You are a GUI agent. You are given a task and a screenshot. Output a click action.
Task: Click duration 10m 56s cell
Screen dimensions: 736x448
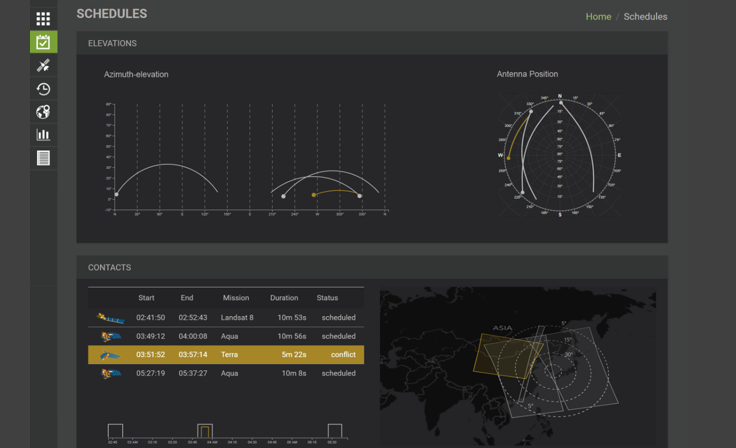pos(292,336)
